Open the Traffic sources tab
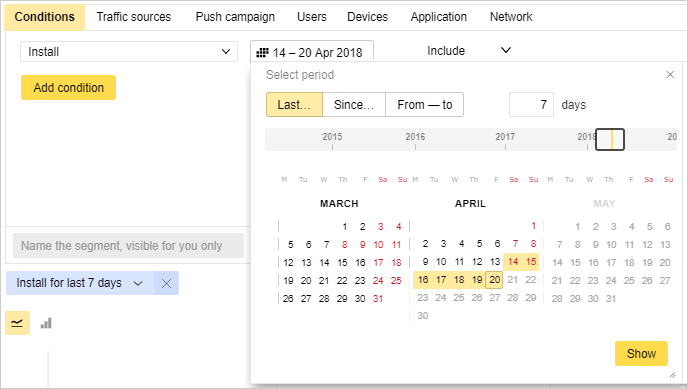Image resolution: width=688 pixels, height=389 pixels. click(134, 17)
